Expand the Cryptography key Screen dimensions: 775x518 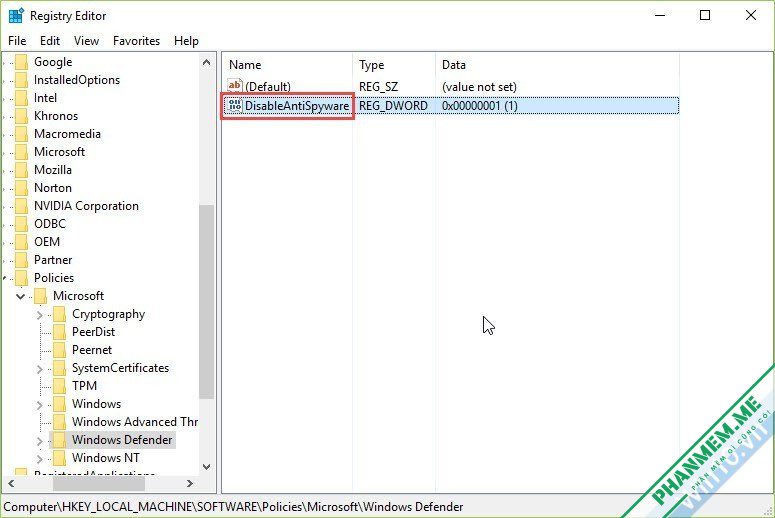point(40,315)
